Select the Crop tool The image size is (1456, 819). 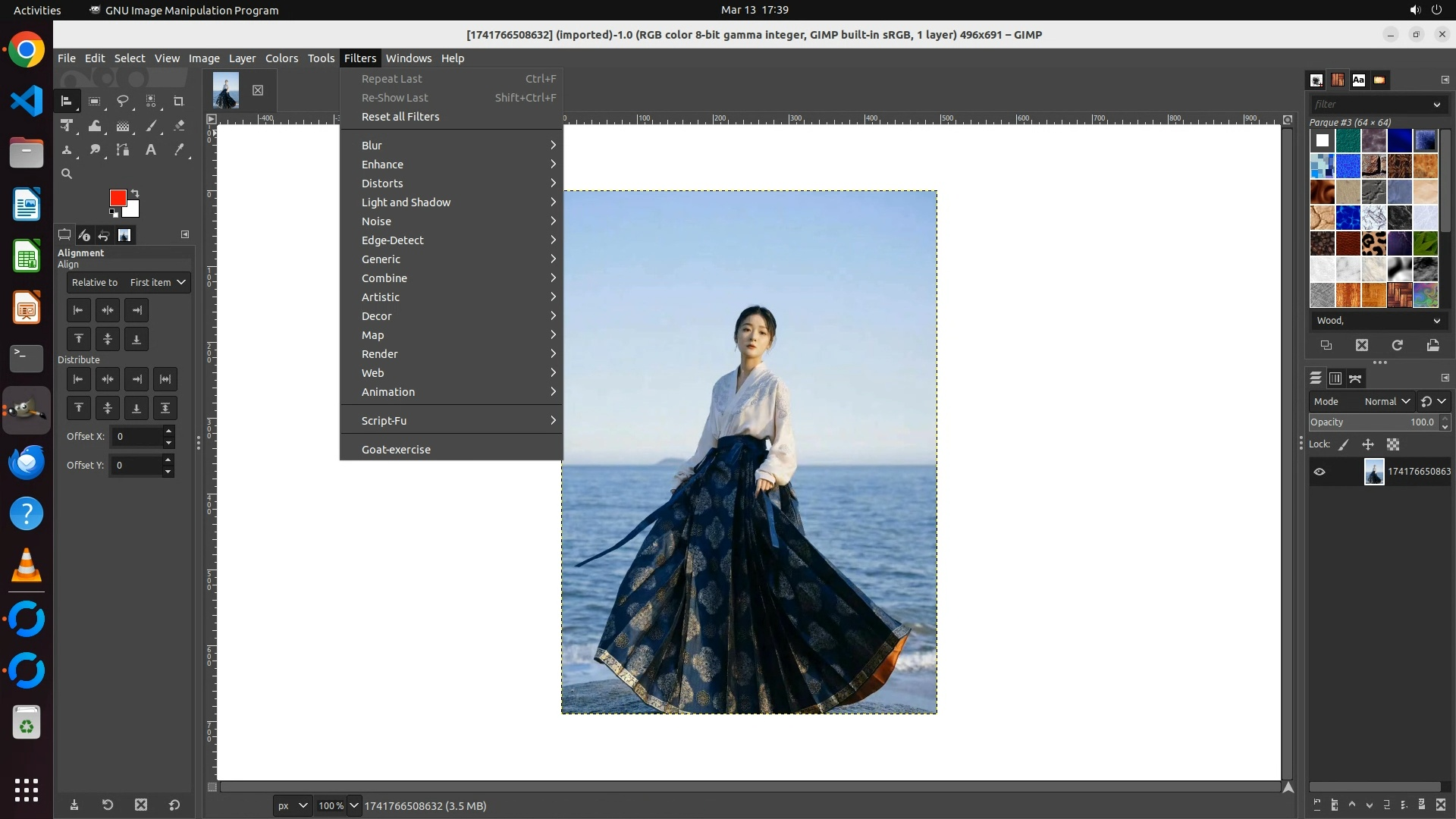click(x=179, y=101)
